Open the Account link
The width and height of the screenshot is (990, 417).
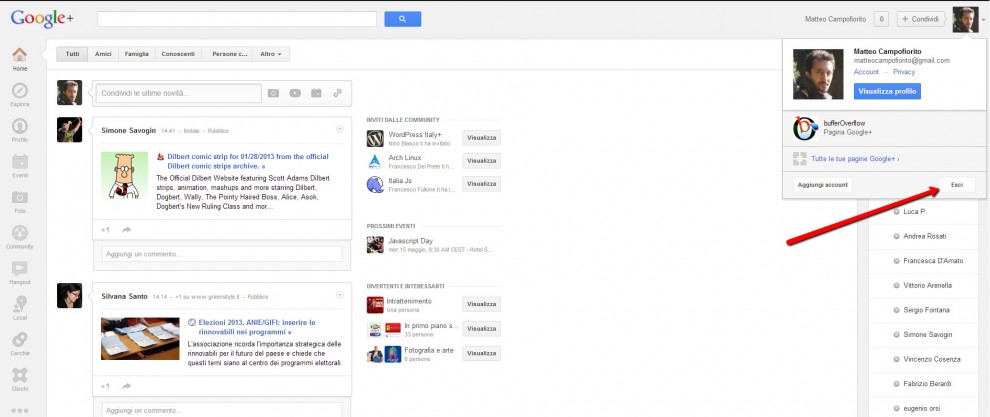point(866,72)
